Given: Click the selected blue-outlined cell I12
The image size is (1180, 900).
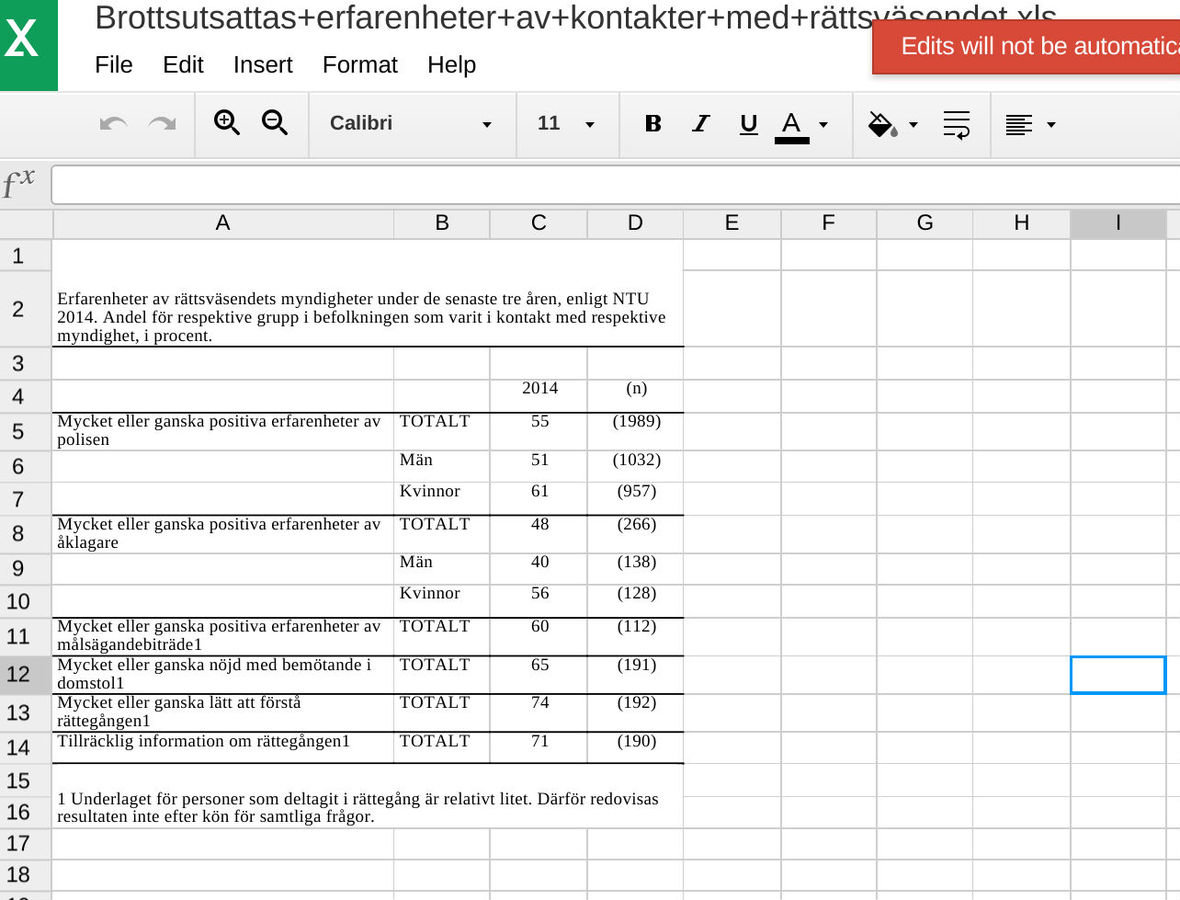Looking at the screenshot, I should 1118,675.
